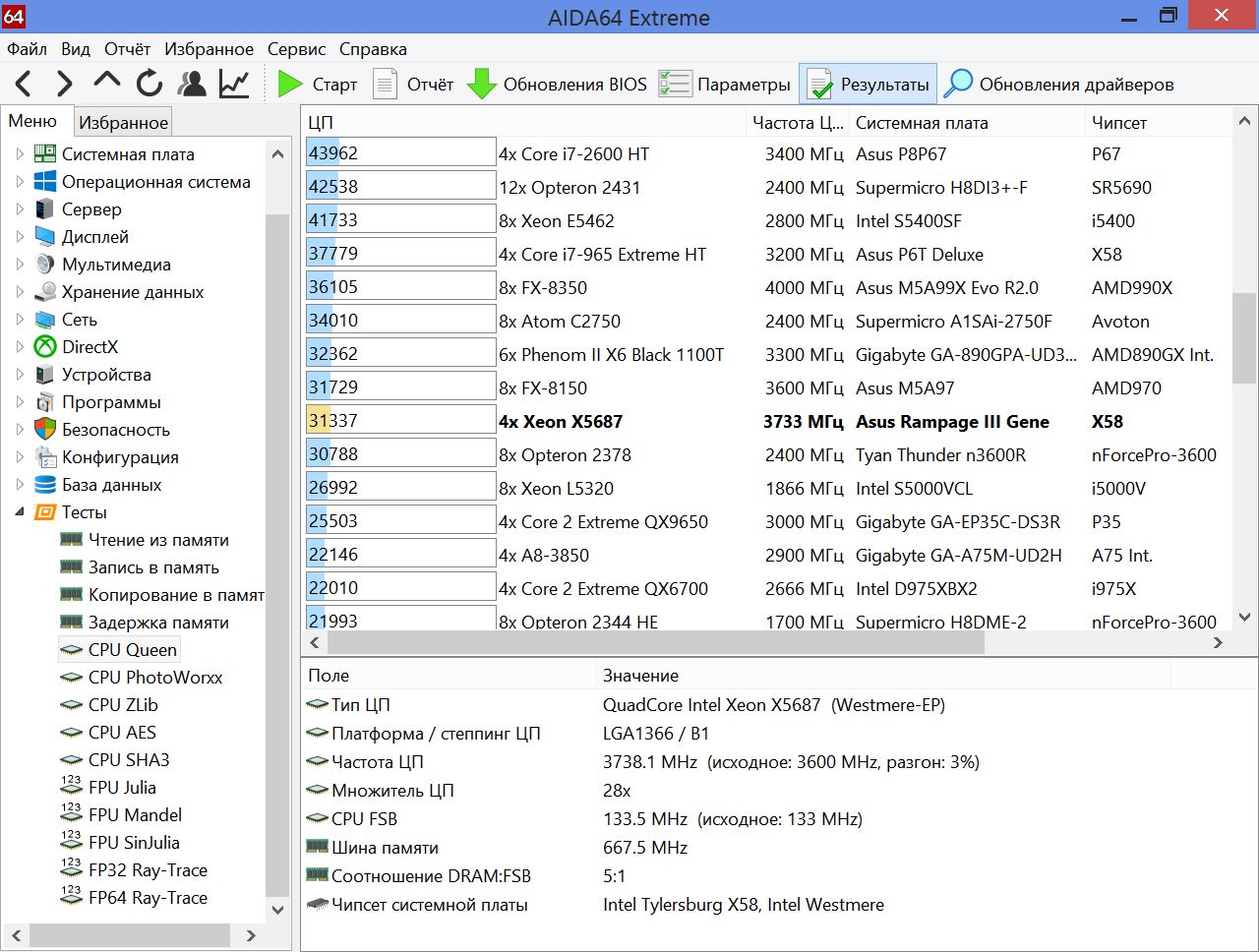Open the Справка menu
Viewport: 1259px width, 952px height.
373,49
